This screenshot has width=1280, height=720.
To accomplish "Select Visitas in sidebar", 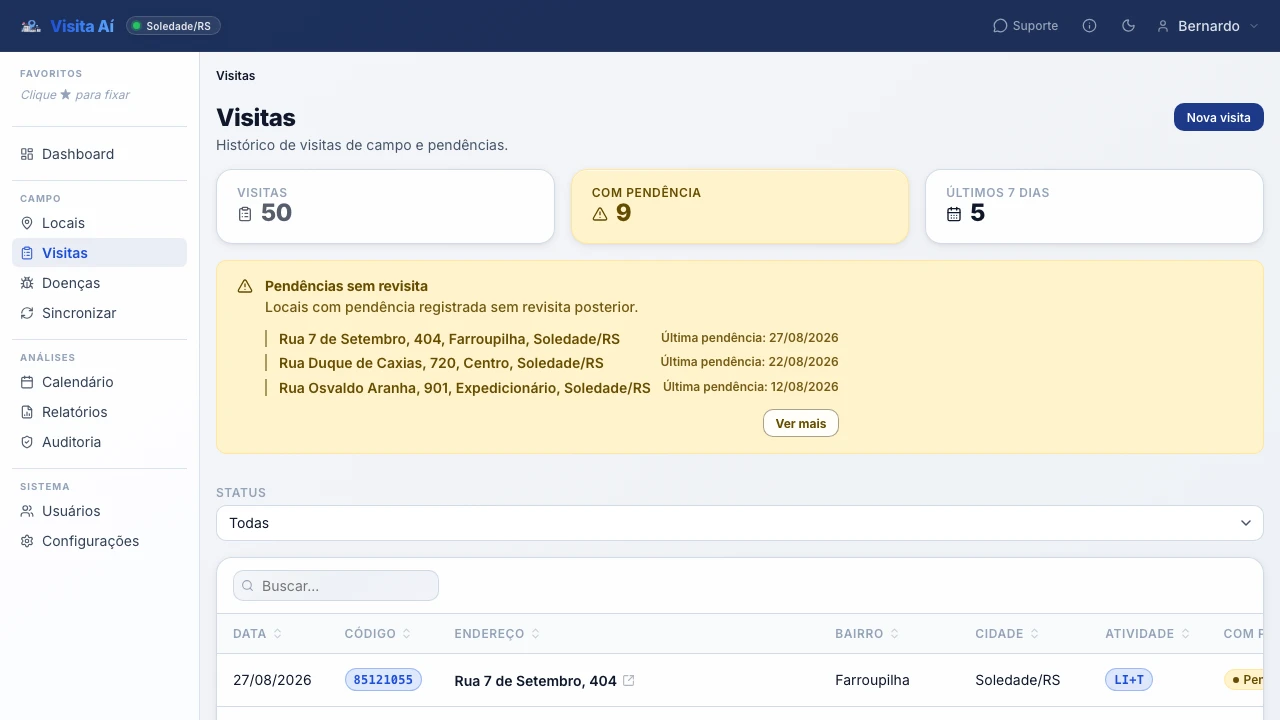I will point(99,253).
